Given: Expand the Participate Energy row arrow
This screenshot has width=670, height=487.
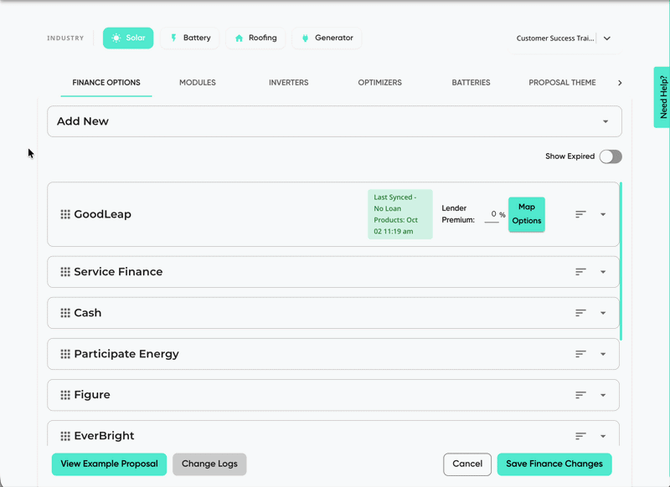Looking at the screenshot, I should [603, 354].
